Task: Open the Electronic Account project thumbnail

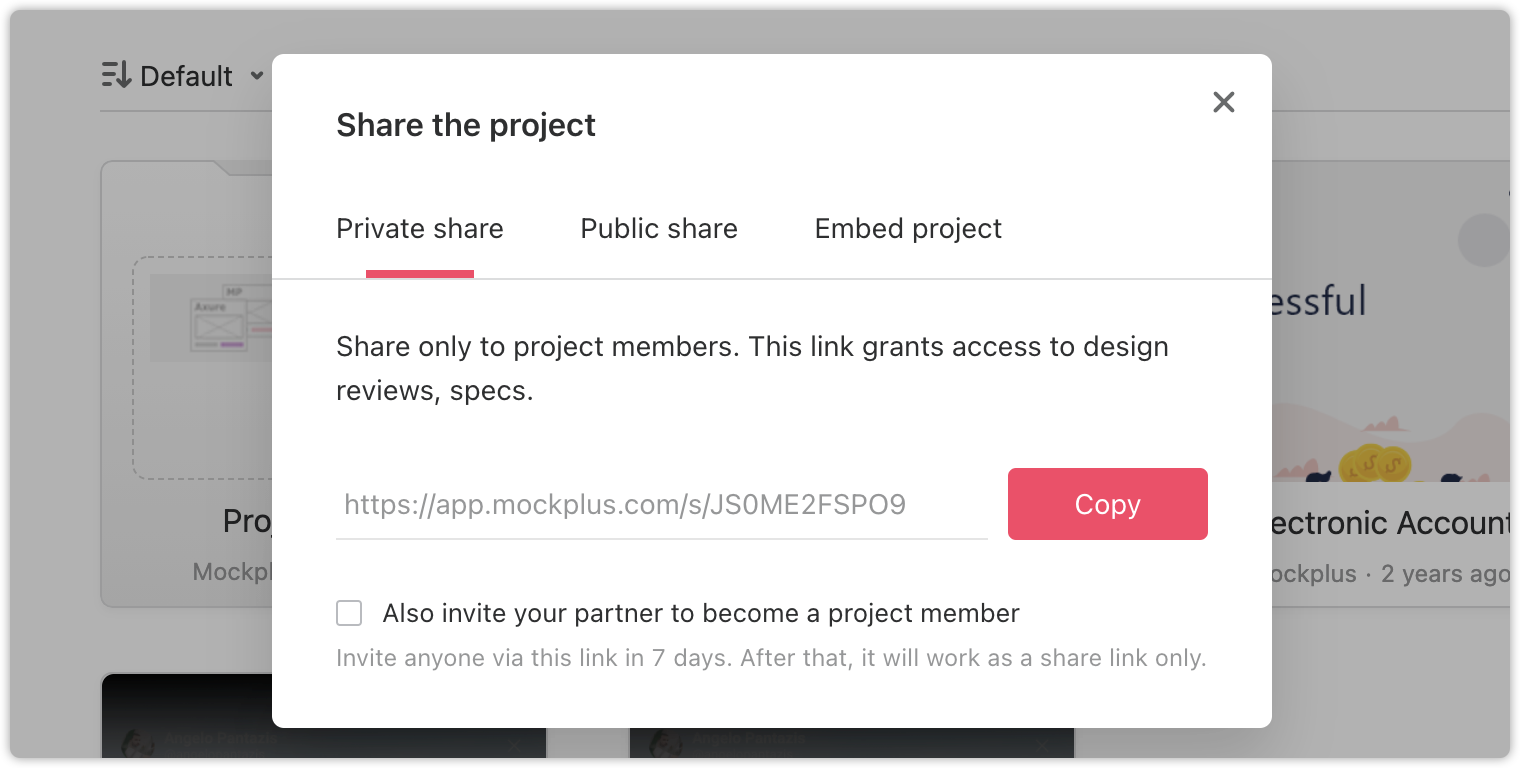Action: (1391, 321)
